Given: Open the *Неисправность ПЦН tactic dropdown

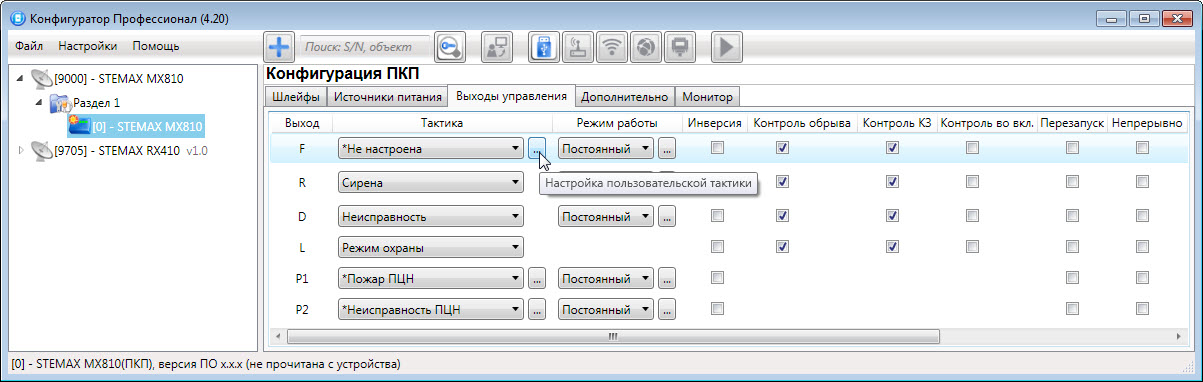Looking at the screenshot, I should coord(431,310).
